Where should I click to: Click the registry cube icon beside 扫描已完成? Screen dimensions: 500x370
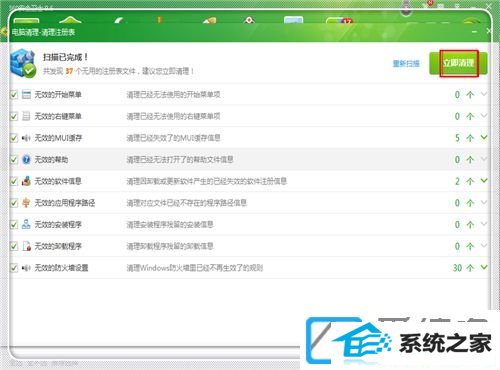tap(23, 63)
